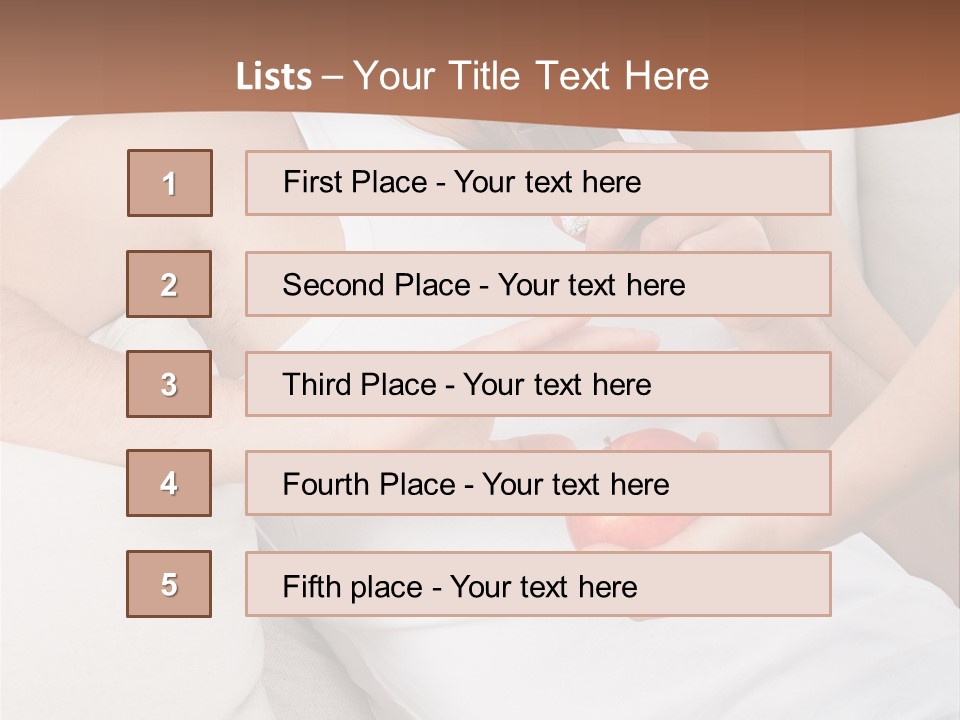Screen dimensions: 960x720
Task: Click the bold word Lists in title
Action: click(274, 77)
